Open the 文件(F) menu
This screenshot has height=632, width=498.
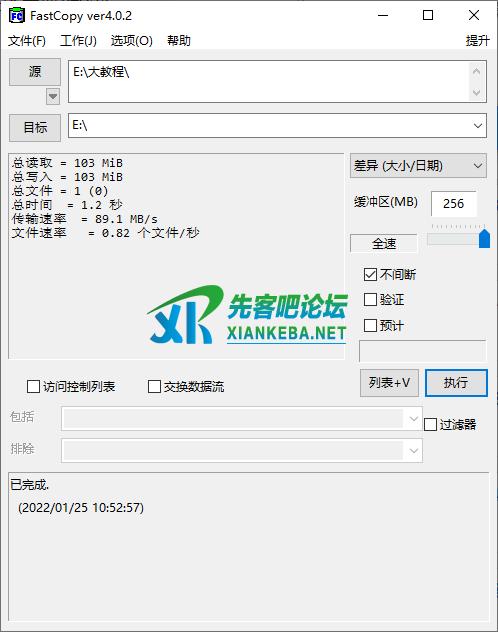point(27,41)
